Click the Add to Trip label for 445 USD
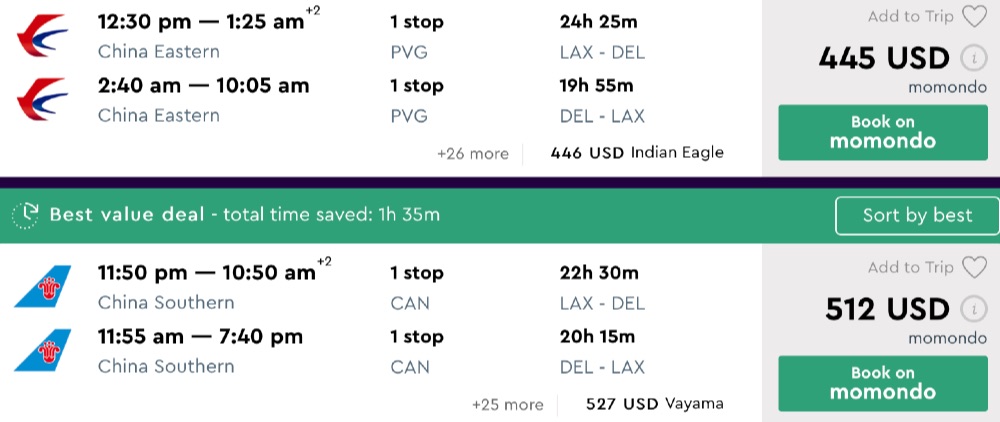 coord(911,16)
